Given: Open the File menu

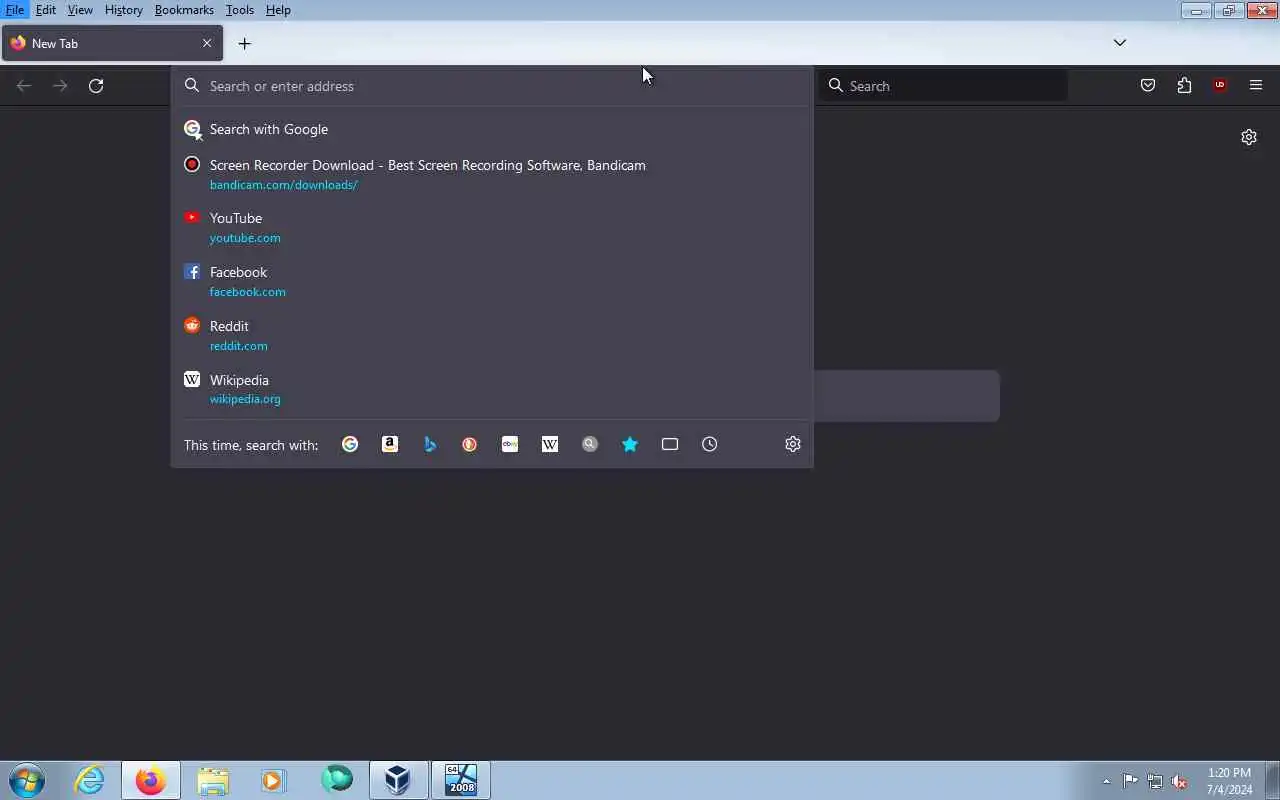Looking at the screenshot, I should [15, 10].
